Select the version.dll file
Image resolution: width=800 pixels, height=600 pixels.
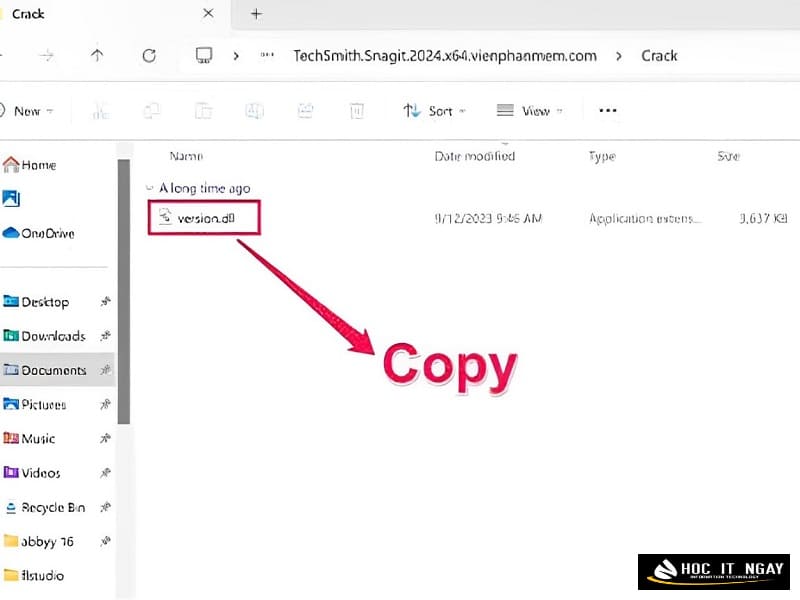point(205,218)
